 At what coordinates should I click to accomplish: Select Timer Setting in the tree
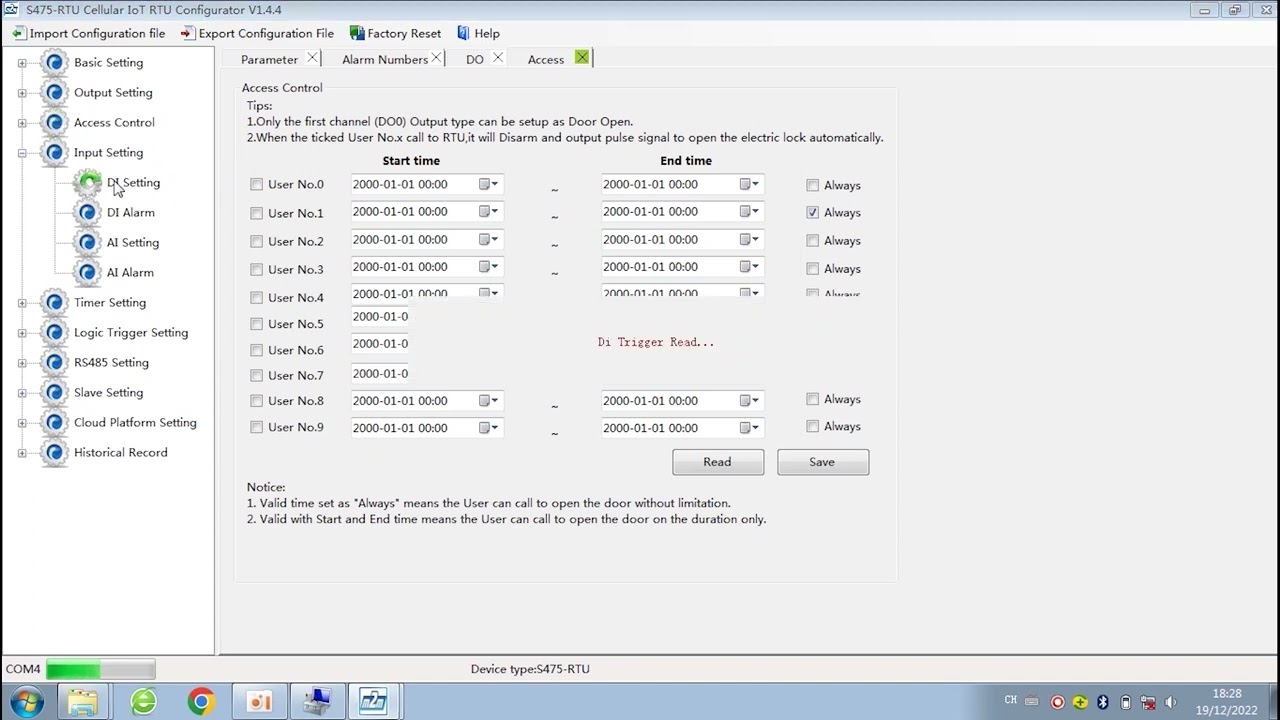[x=110, y=303]
